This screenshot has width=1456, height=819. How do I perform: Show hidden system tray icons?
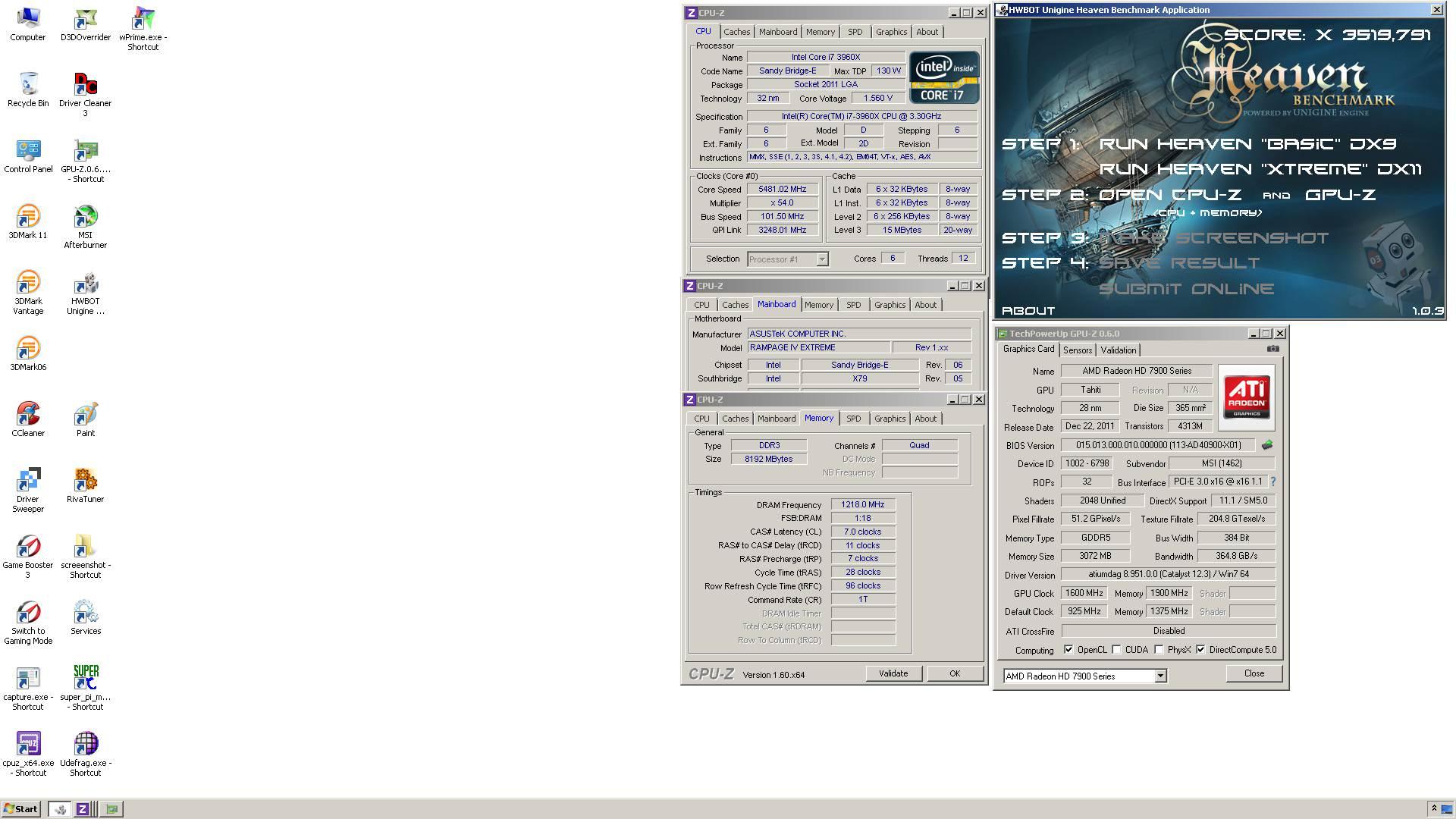pos(1433,809)
